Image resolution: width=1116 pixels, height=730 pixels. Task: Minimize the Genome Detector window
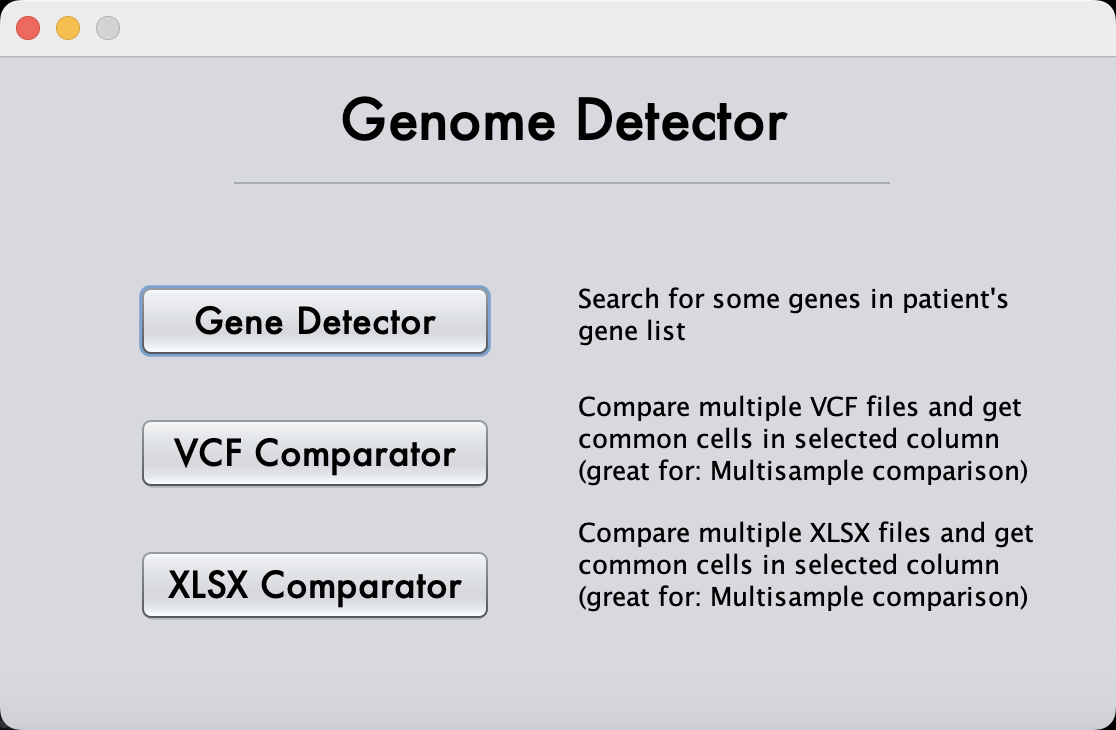pos(67,28)
